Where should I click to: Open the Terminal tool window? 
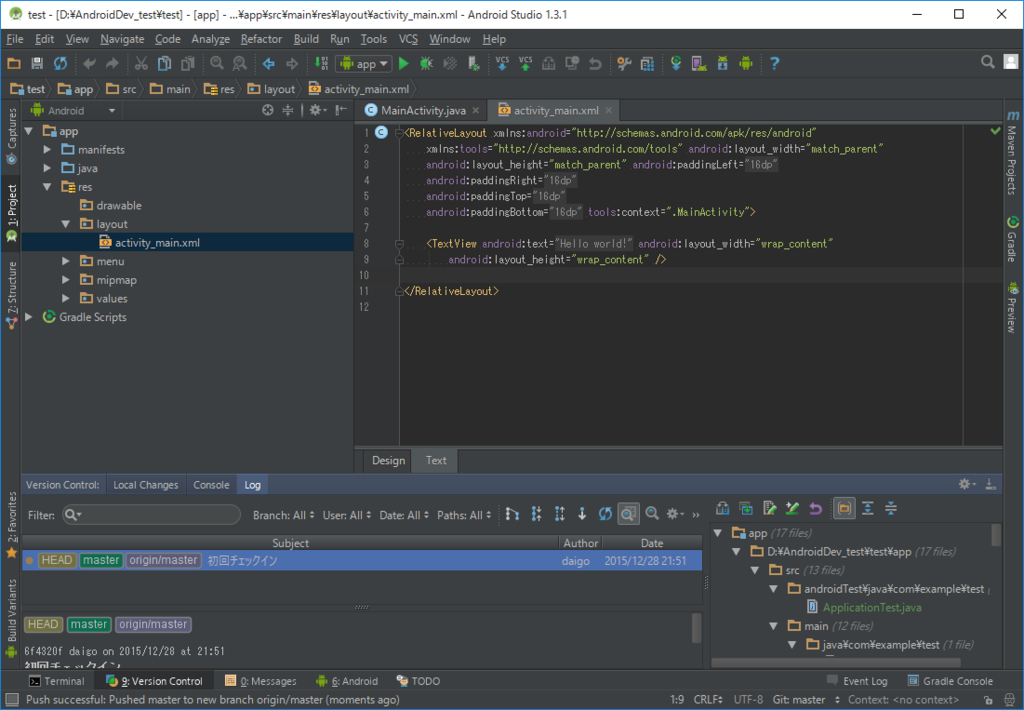click(57, 681)
